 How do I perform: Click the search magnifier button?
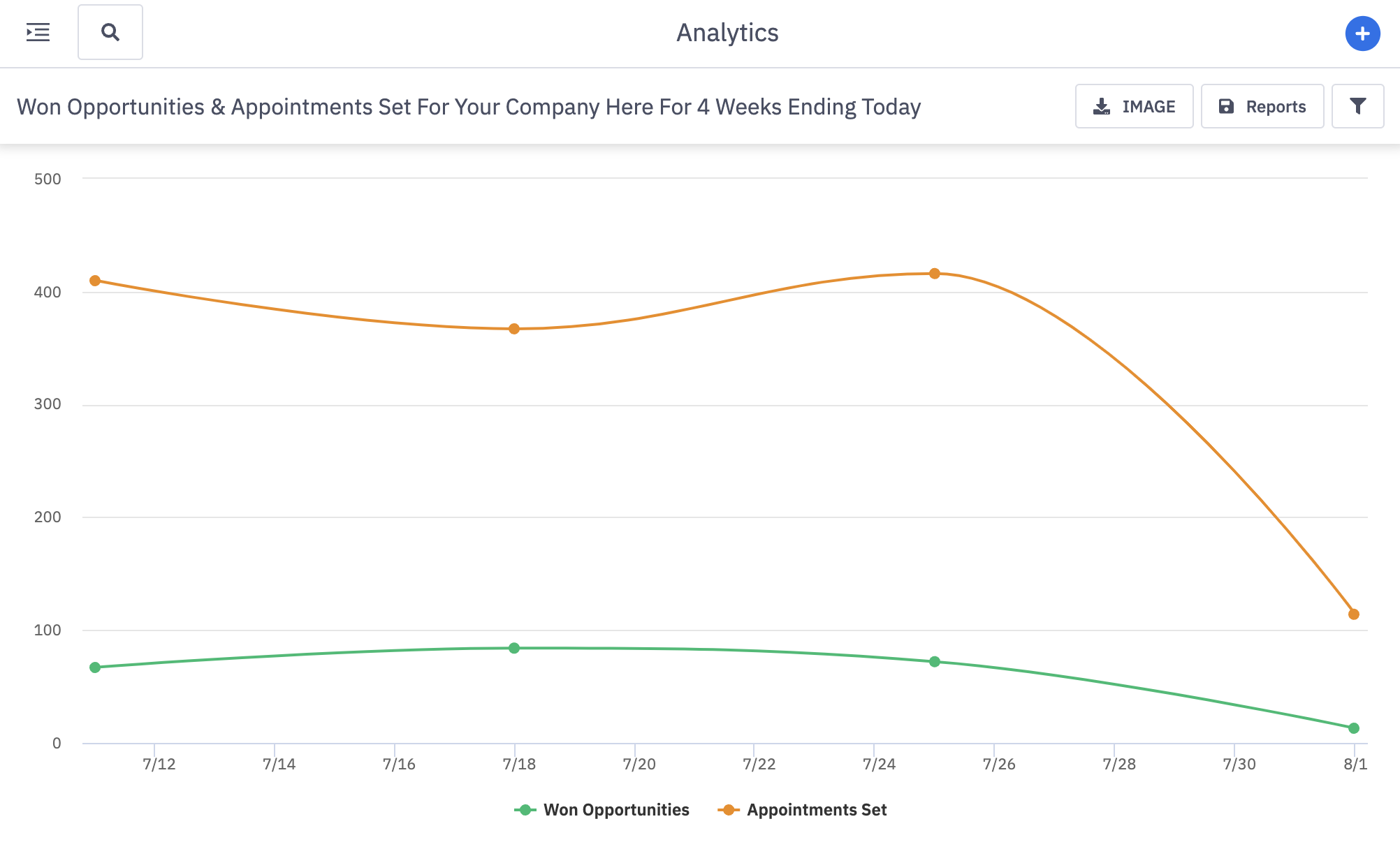coord(110,32)
